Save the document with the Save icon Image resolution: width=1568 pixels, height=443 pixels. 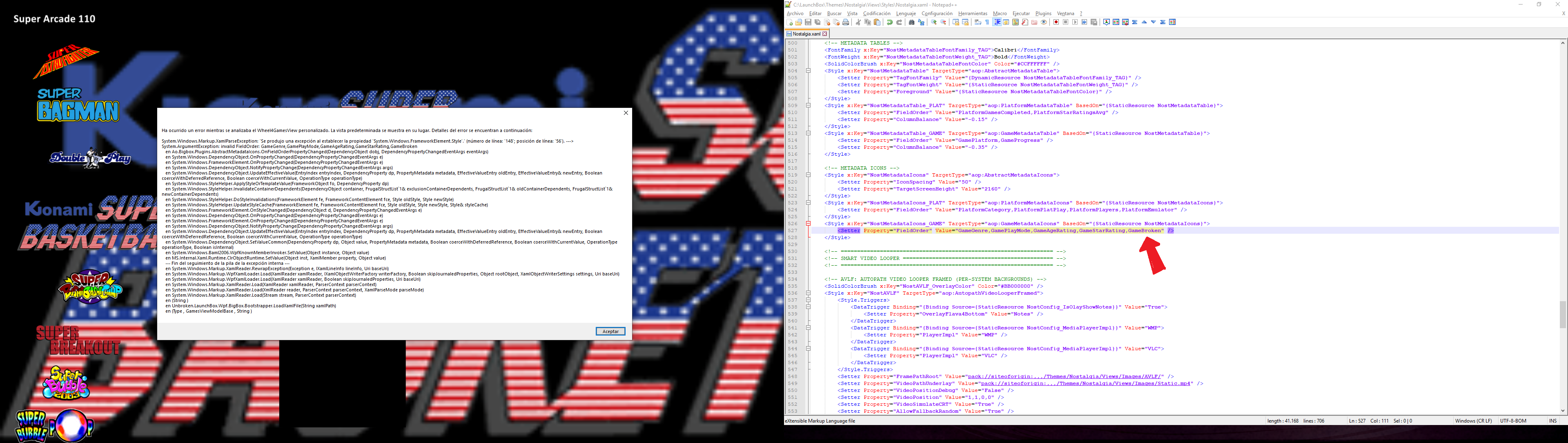click(808, 22)
